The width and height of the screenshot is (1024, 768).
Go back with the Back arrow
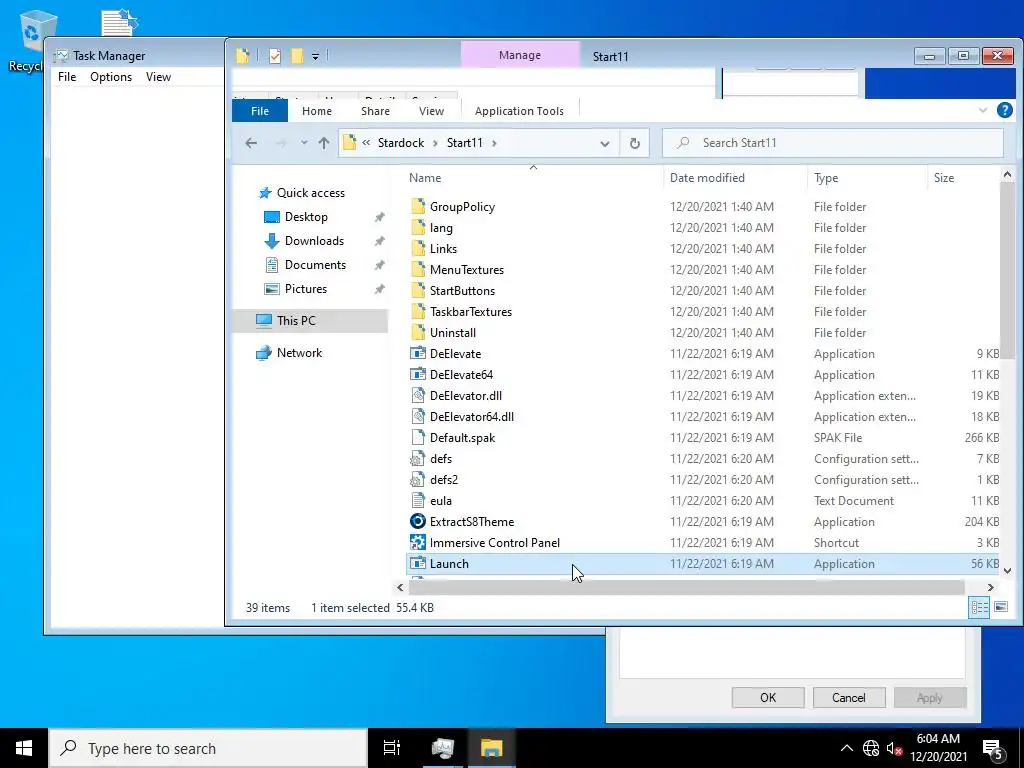[x=251, y=143]
